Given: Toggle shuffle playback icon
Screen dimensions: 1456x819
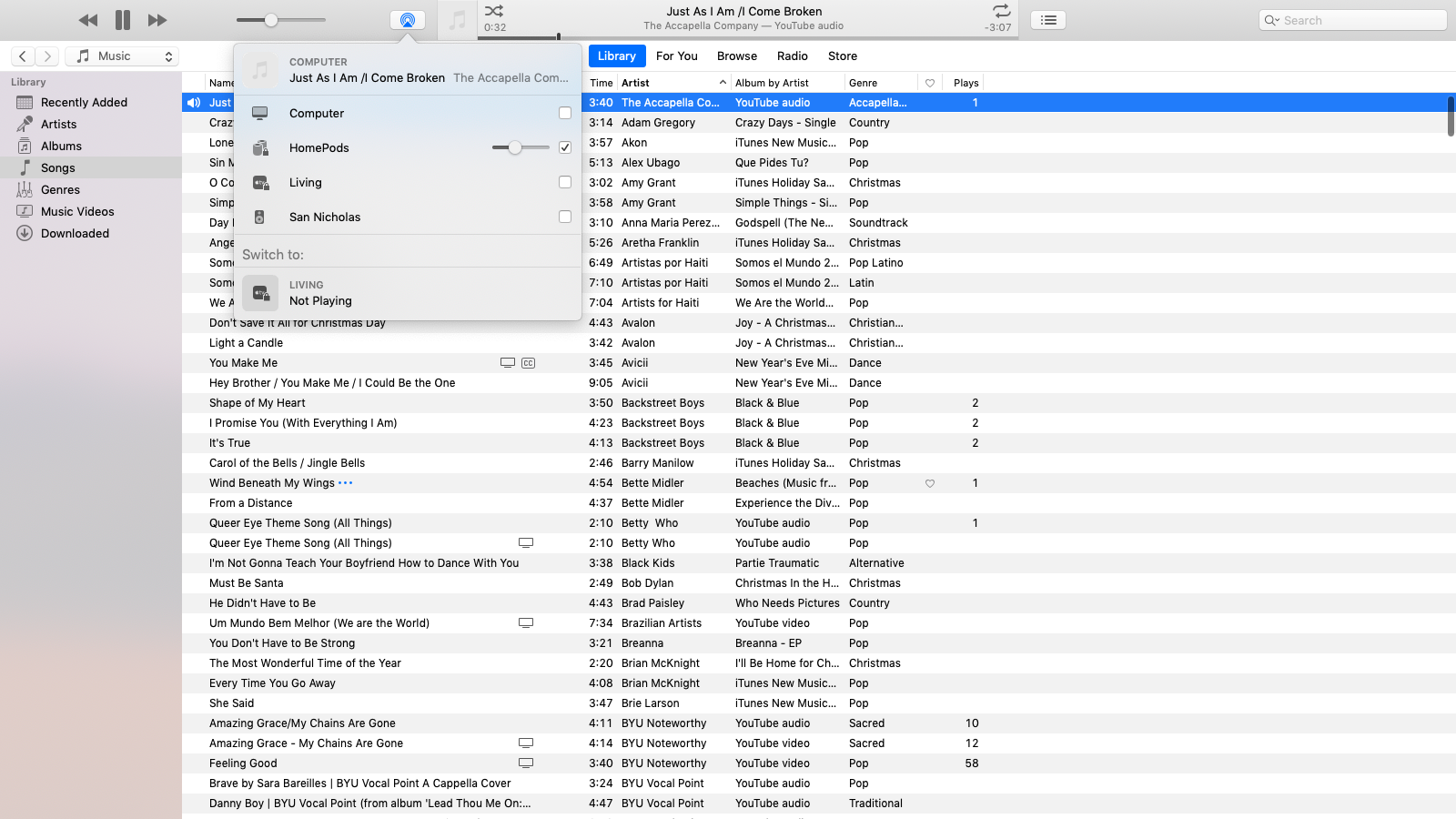Looking at the screenshot, I should 494,11.
